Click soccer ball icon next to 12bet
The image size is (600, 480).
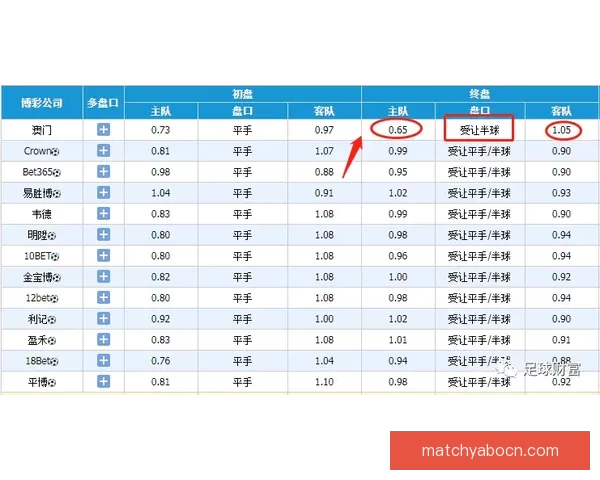(x=54, y=299)
